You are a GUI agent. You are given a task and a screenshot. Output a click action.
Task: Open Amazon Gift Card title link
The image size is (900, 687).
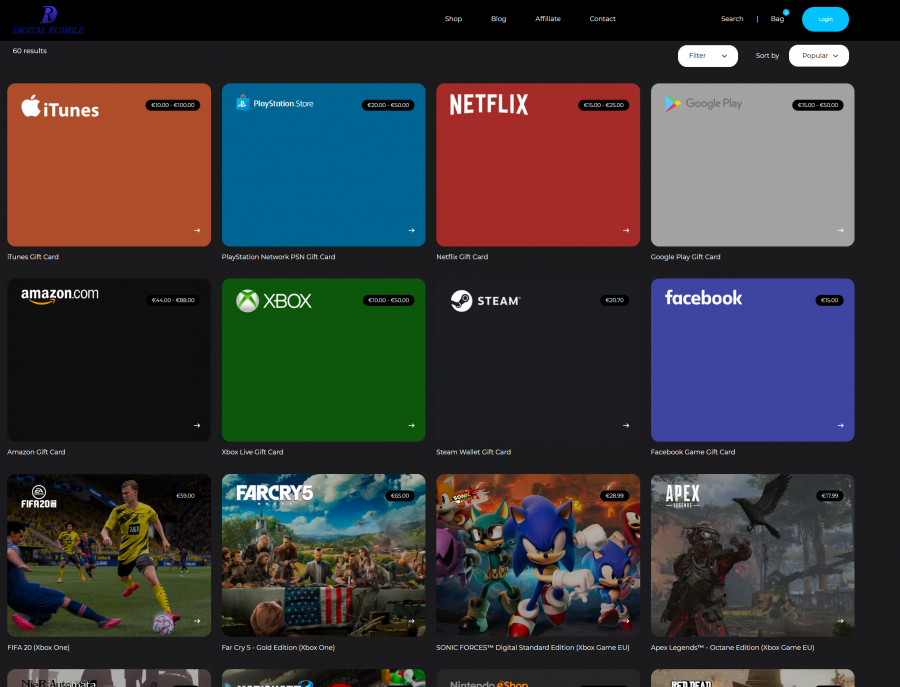[x=36, y=452]
